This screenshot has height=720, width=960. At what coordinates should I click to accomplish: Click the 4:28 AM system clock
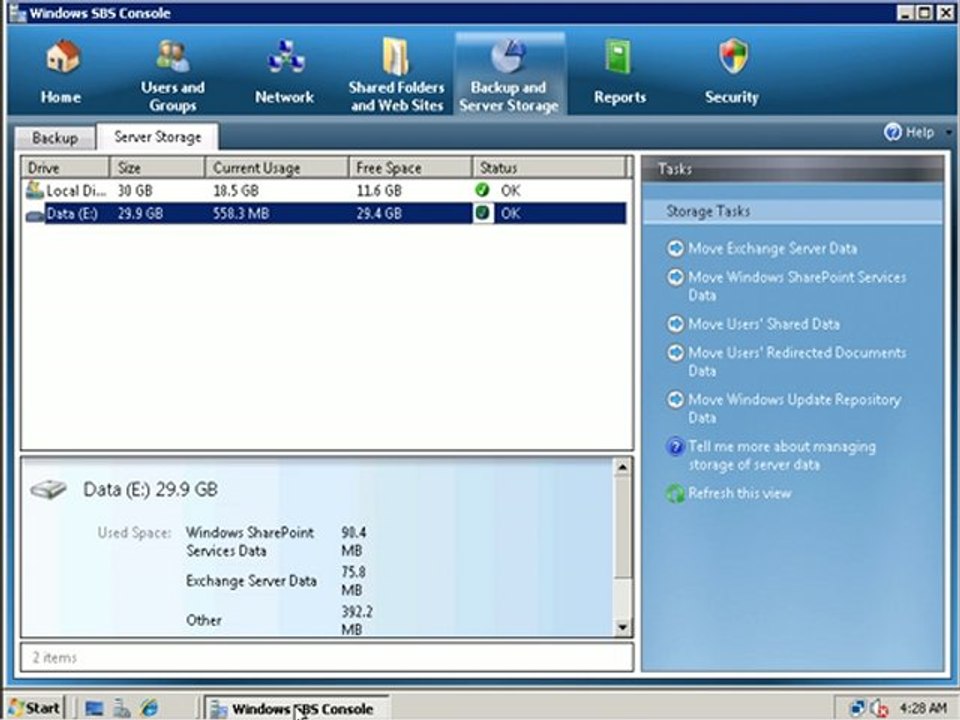(x=924, y=708)
